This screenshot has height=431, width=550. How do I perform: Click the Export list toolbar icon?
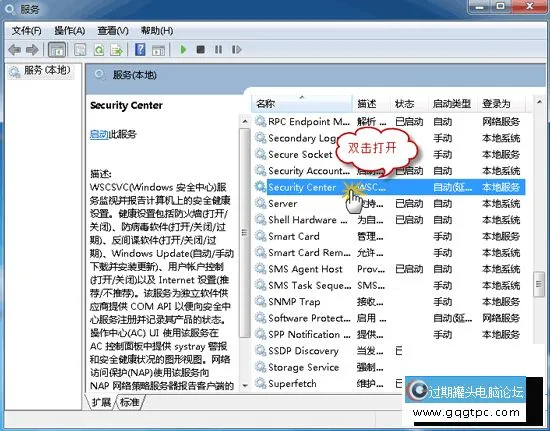coord(116,50)
